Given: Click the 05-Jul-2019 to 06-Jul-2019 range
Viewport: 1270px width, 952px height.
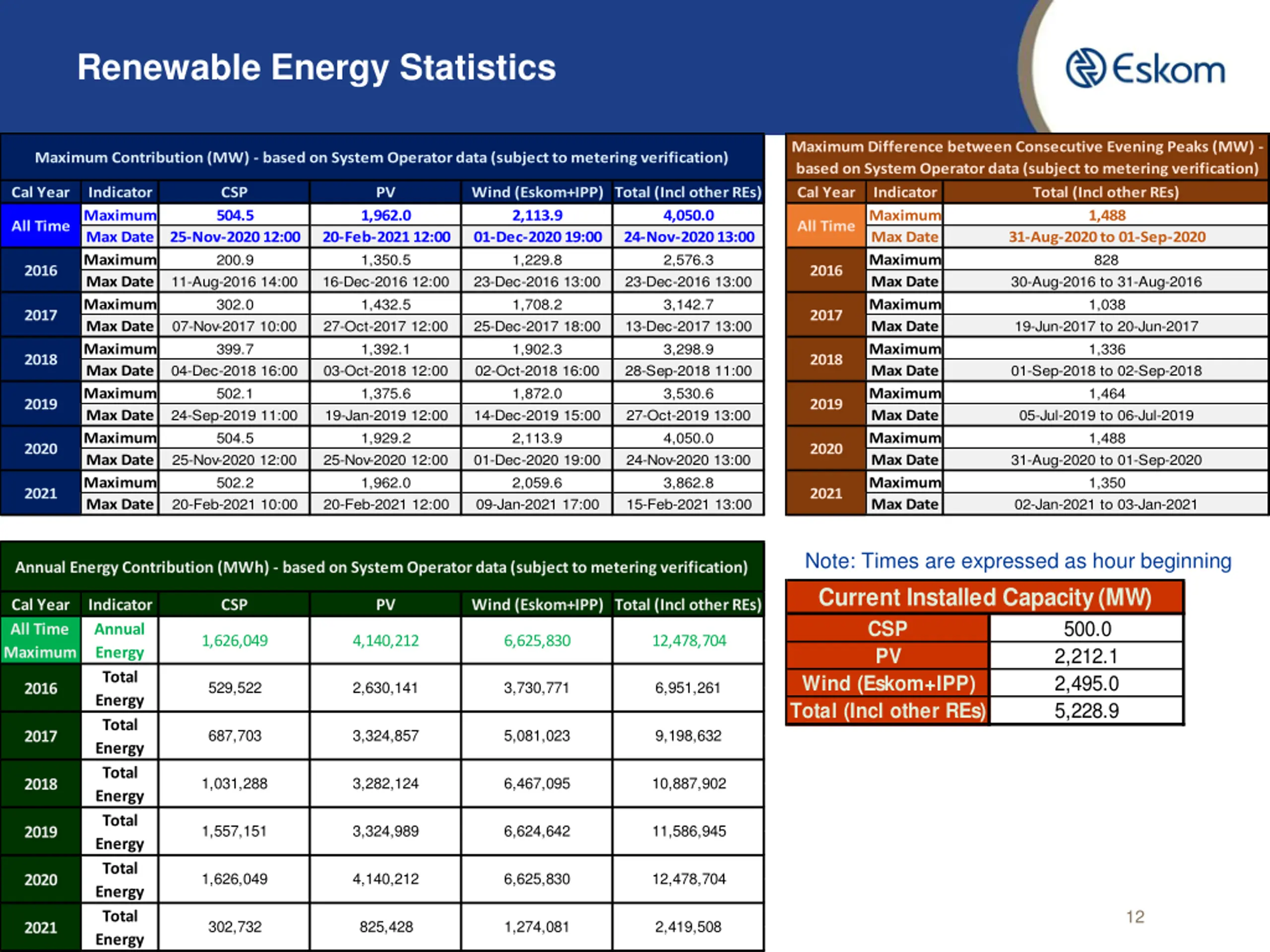Looking at the screenshot, I should pyautogui.click(x=1106, y=416).
